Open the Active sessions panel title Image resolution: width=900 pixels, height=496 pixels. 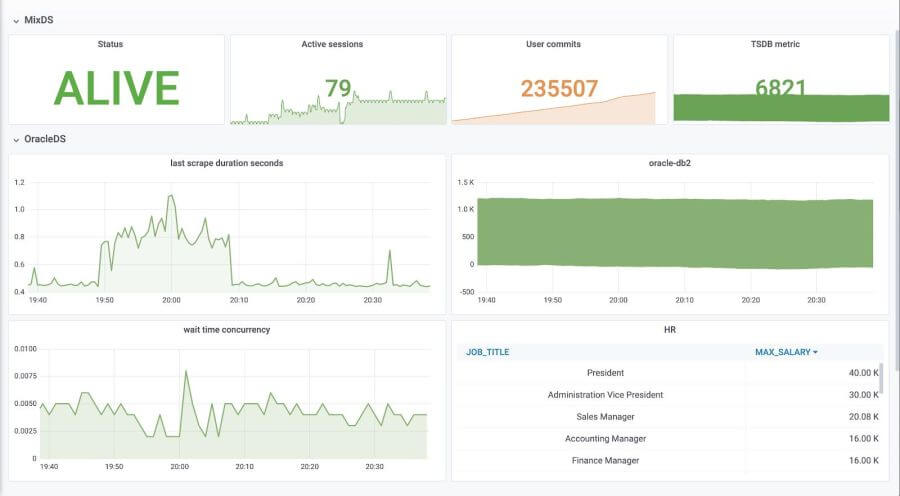pyautogui.click(x=332, y=44)
